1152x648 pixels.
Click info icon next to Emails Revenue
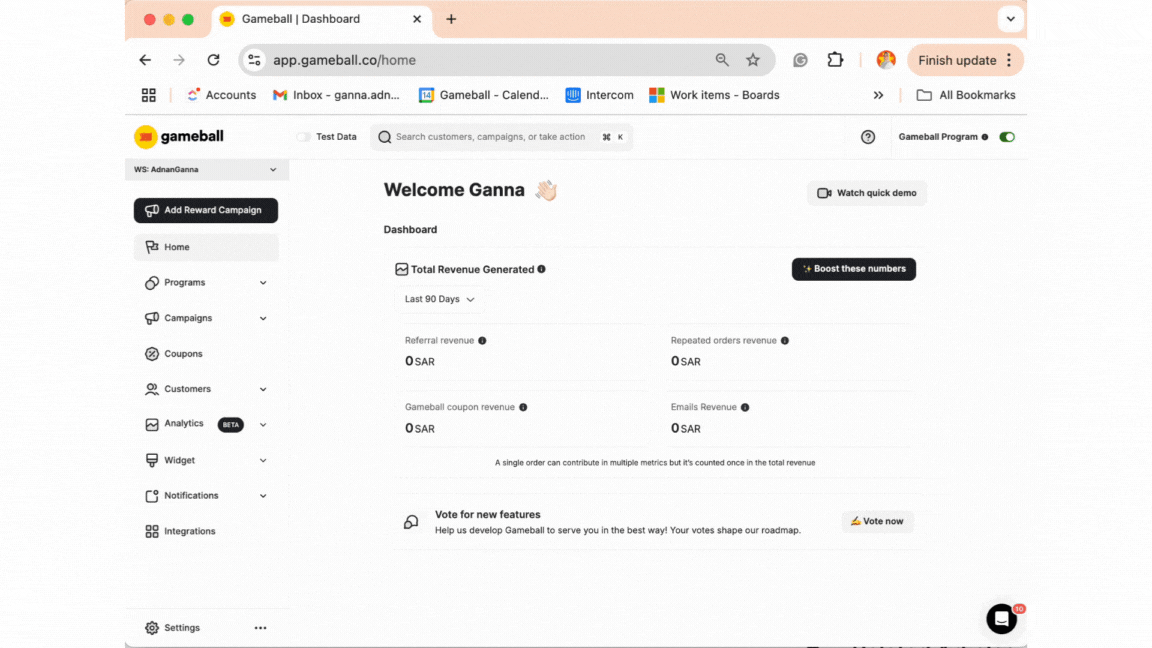click(x=745, y=407)
